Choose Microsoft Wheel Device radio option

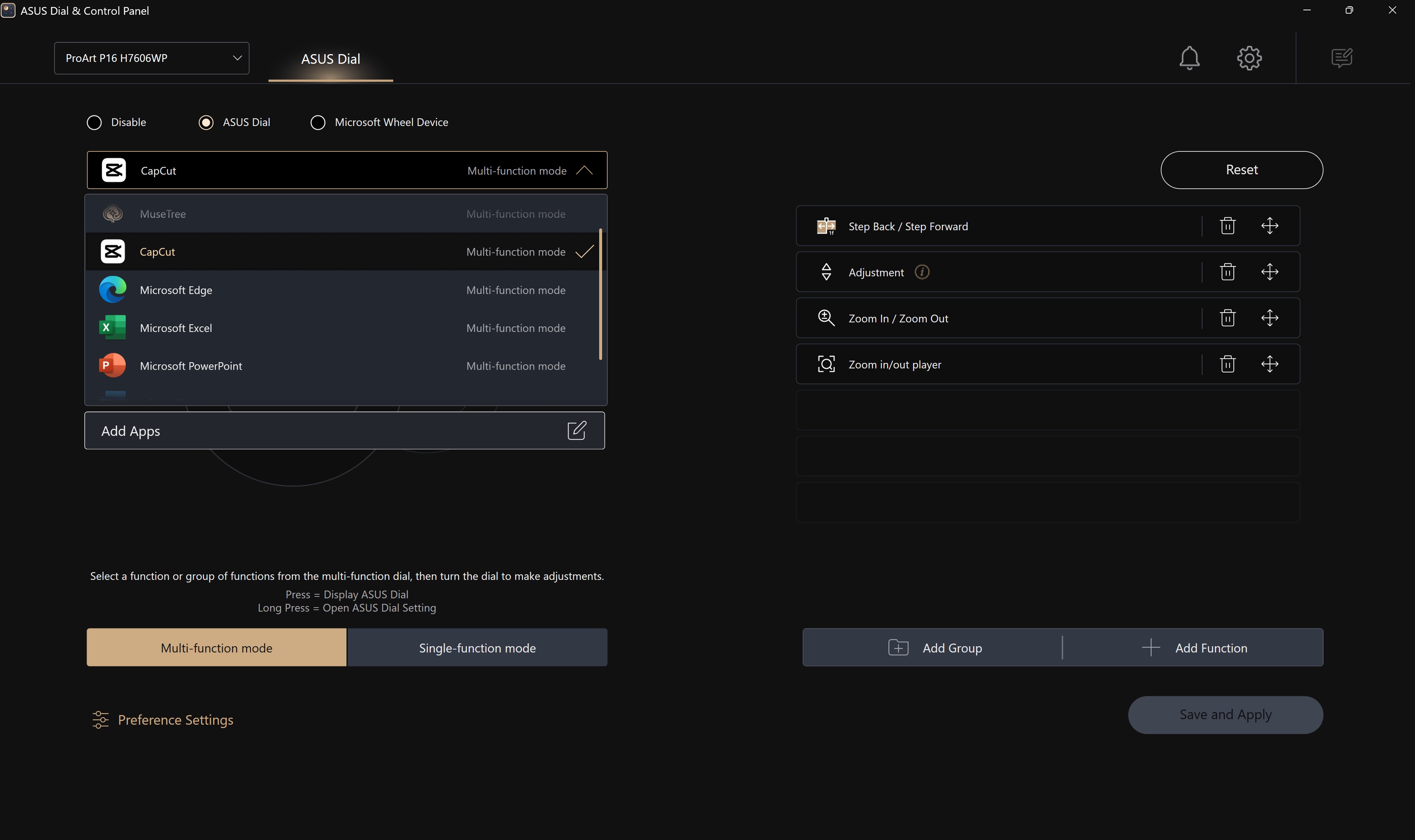[318, 122]
